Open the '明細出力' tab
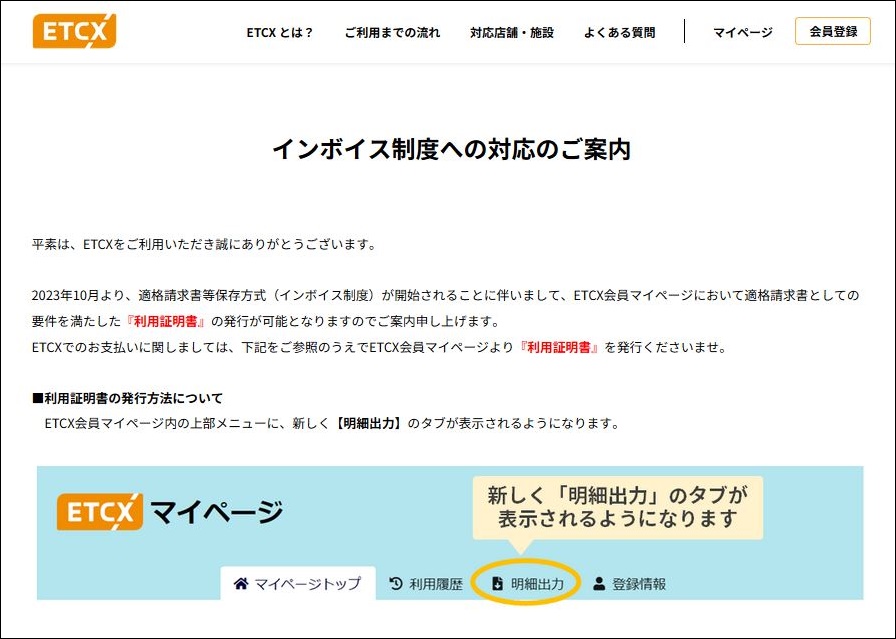Image resolution: width=896 pixels, height=639 pixels. 527,584
